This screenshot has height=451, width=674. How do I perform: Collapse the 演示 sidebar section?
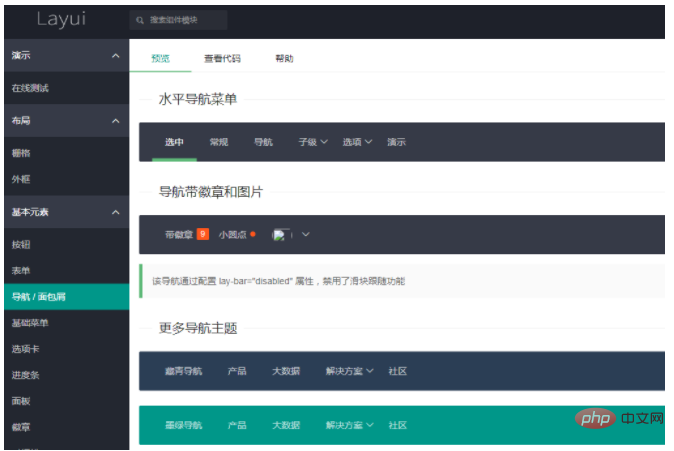[67, 55]
